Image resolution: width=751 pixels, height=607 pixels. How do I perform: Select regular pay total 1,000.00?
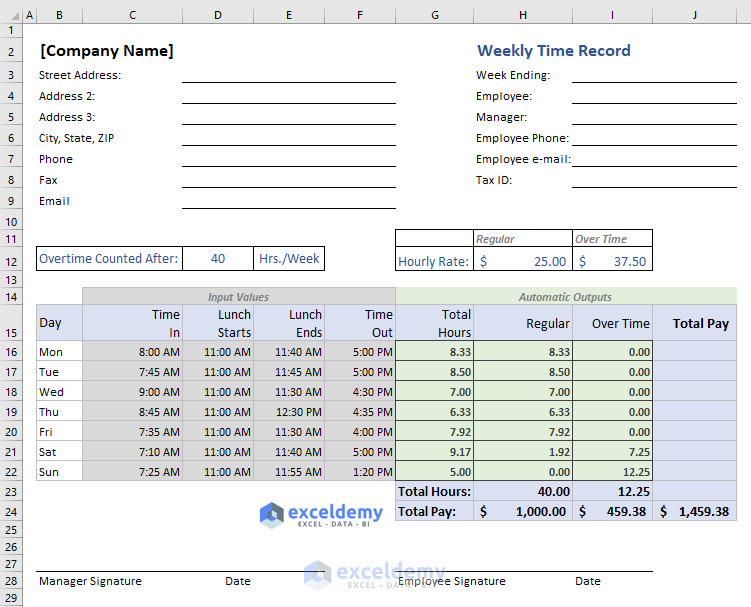[x=523, y=512]
